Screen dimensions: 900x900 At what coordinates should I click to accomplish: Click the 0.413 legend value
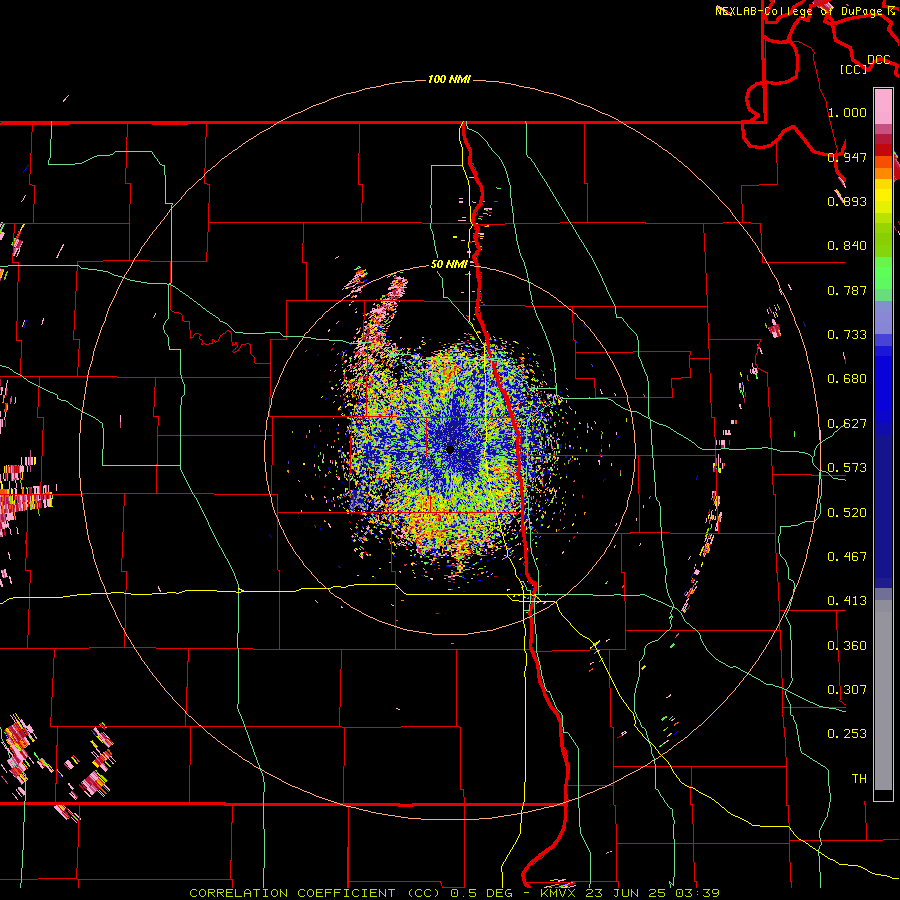point(847,600)
